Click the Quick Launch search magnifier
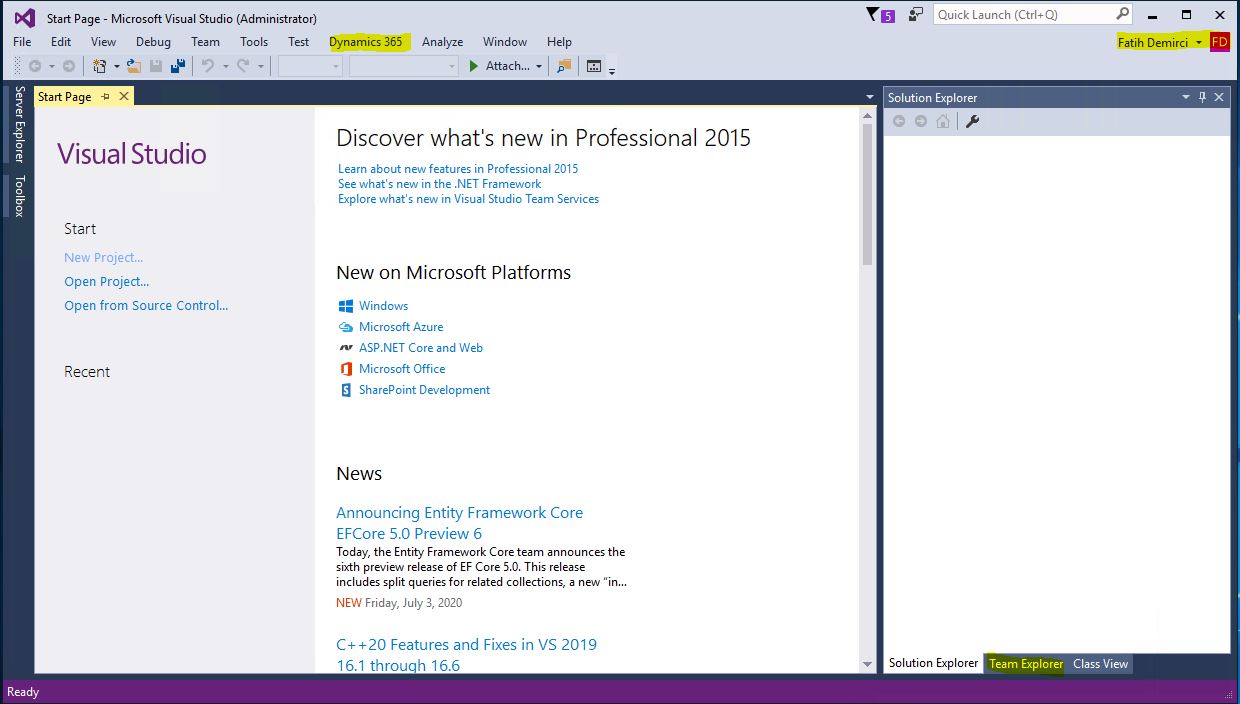The height and width of the screenshot is (704, 1240). 1122,14
